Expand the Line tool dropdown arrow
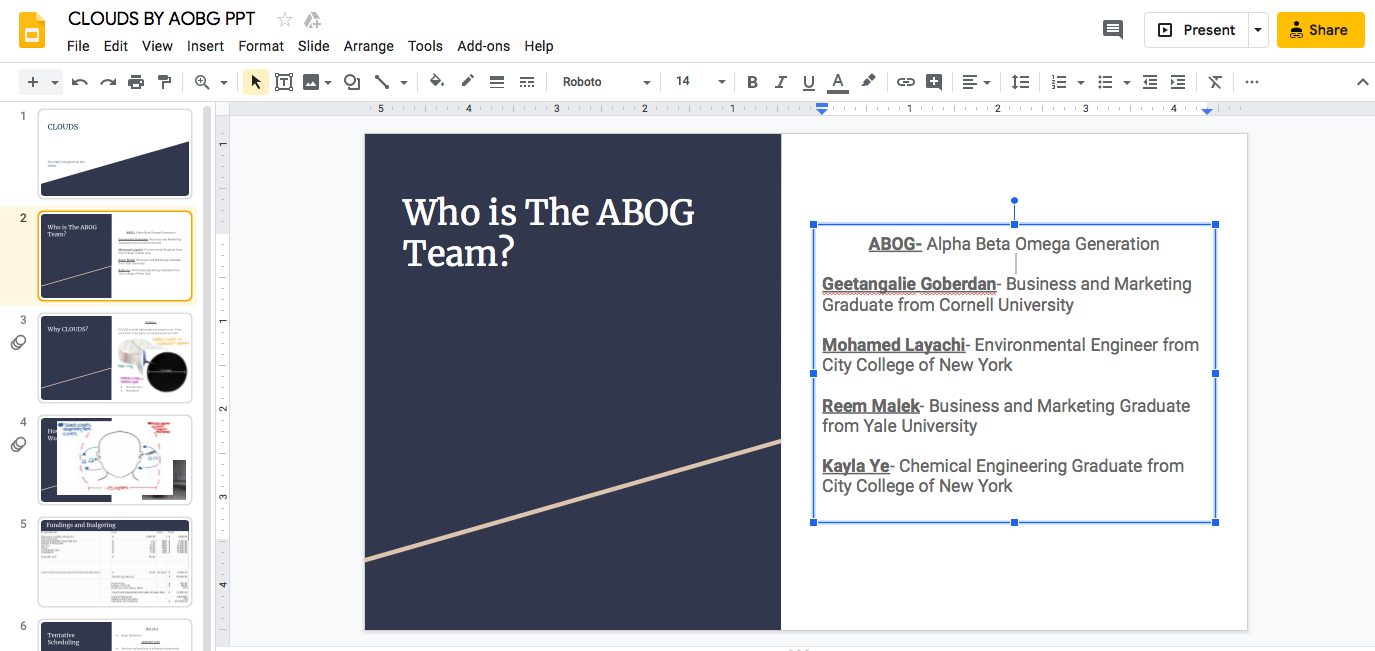 point(404,82)
